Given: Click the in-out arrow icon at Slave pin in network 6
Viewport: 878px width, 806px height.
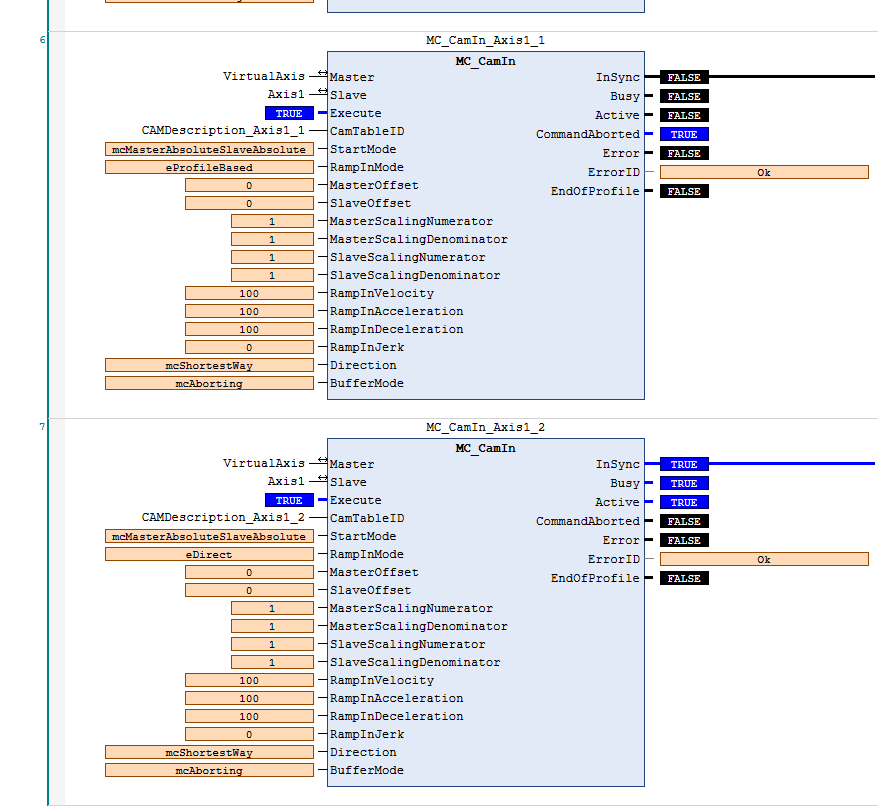Looking at the screenshot, I should 321,91.
